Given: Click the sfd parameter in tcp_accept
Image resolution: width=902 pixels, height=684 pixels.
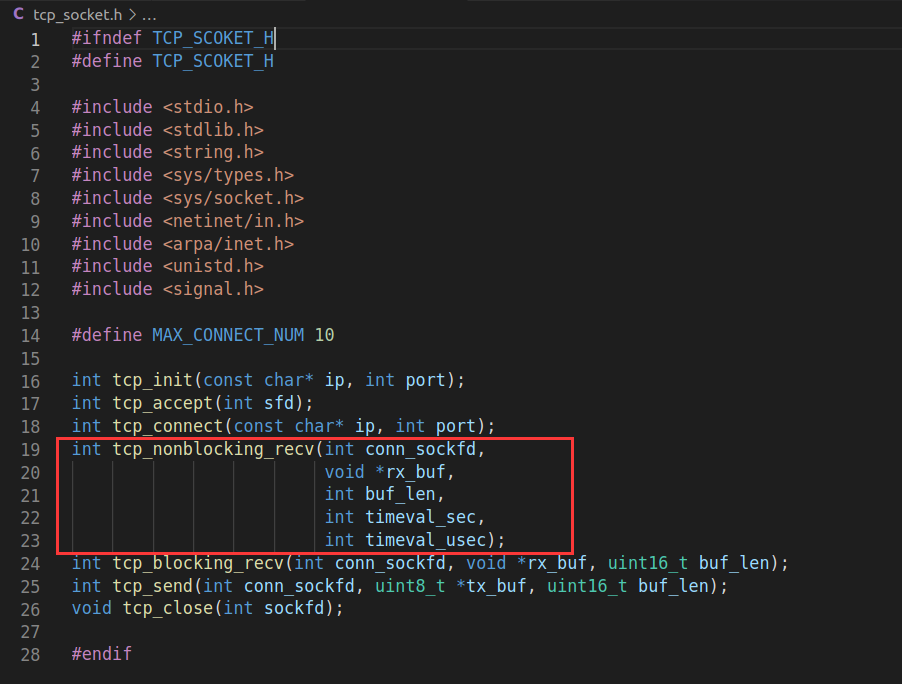Looking at the screenshot, I should pos(279,403).
